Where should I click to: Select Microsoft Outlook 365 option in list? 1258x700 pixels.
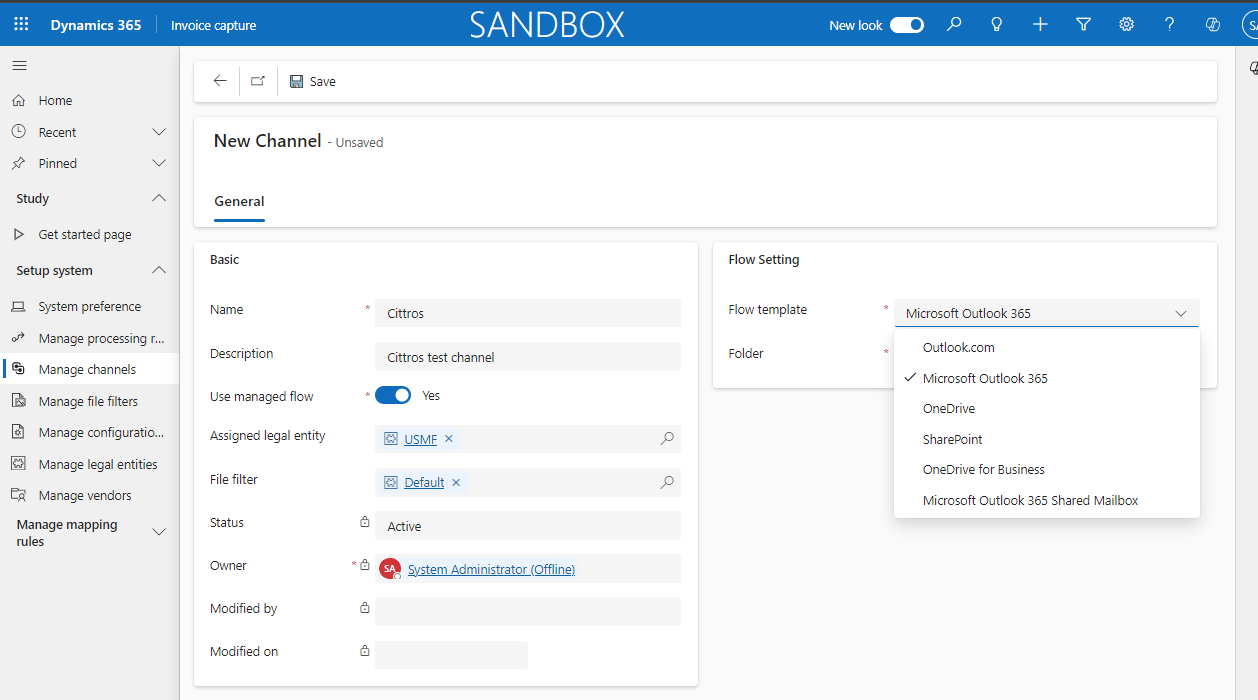click(x=1047, y=378)
